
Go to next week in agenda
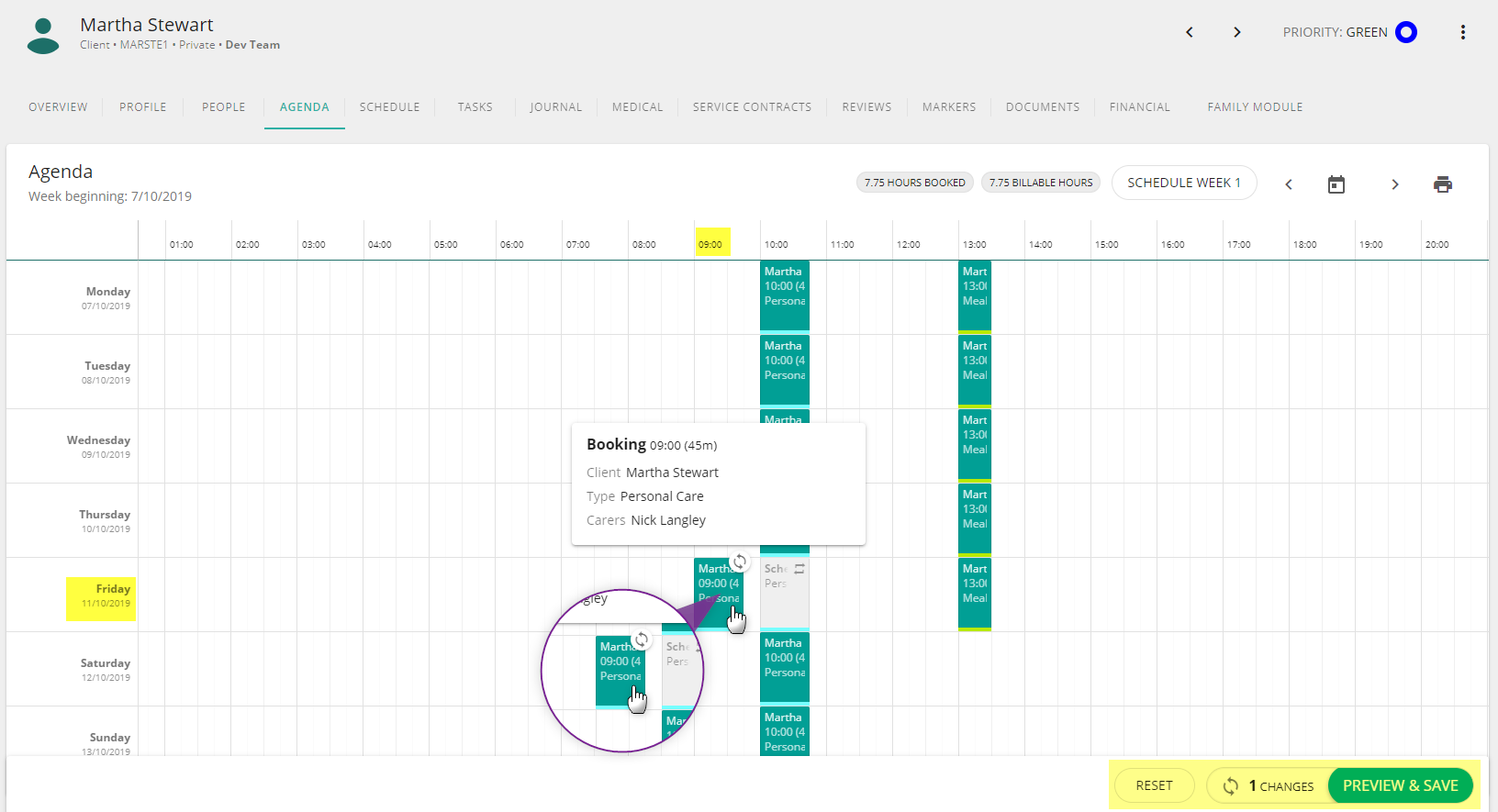point(1395,184)
